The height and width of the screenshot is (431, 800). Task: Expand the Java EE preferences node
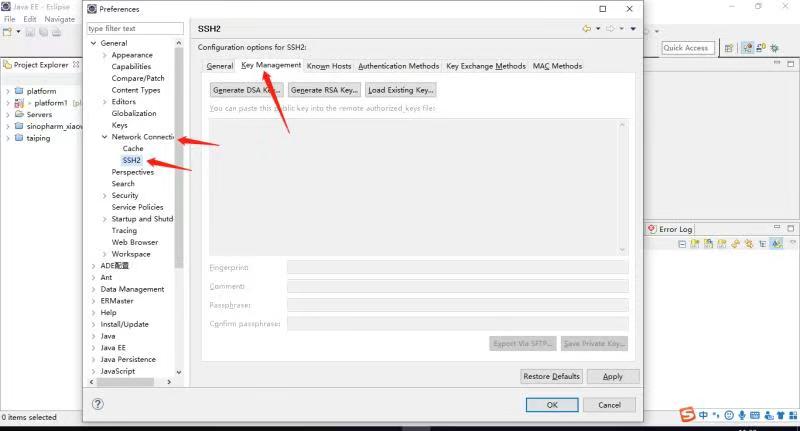click(93, 348)
